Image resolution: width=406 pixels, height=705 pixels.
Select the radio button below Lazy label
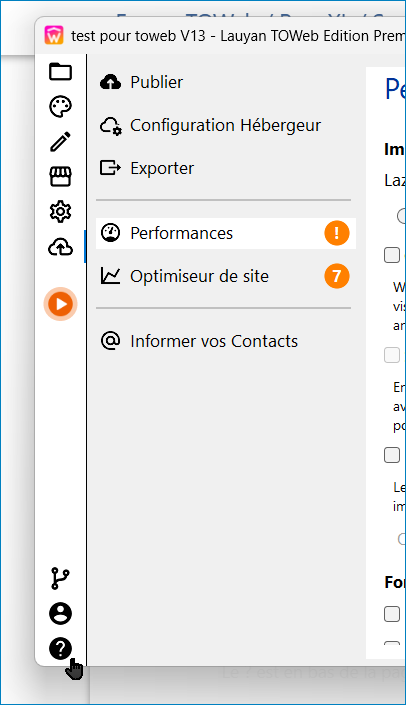[x=402, y=216]
